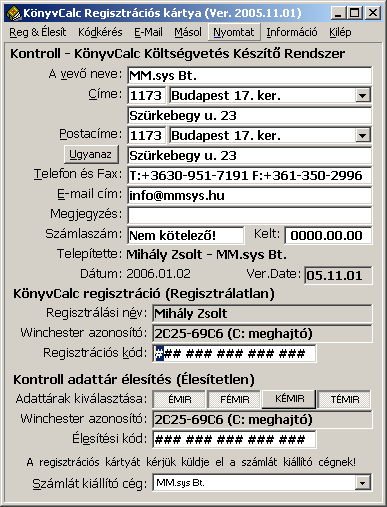This screenshot has width=387, height=507.
Task: Click the Regisztrálási név field
Action: pyautogui.click(x=262, y=313)
